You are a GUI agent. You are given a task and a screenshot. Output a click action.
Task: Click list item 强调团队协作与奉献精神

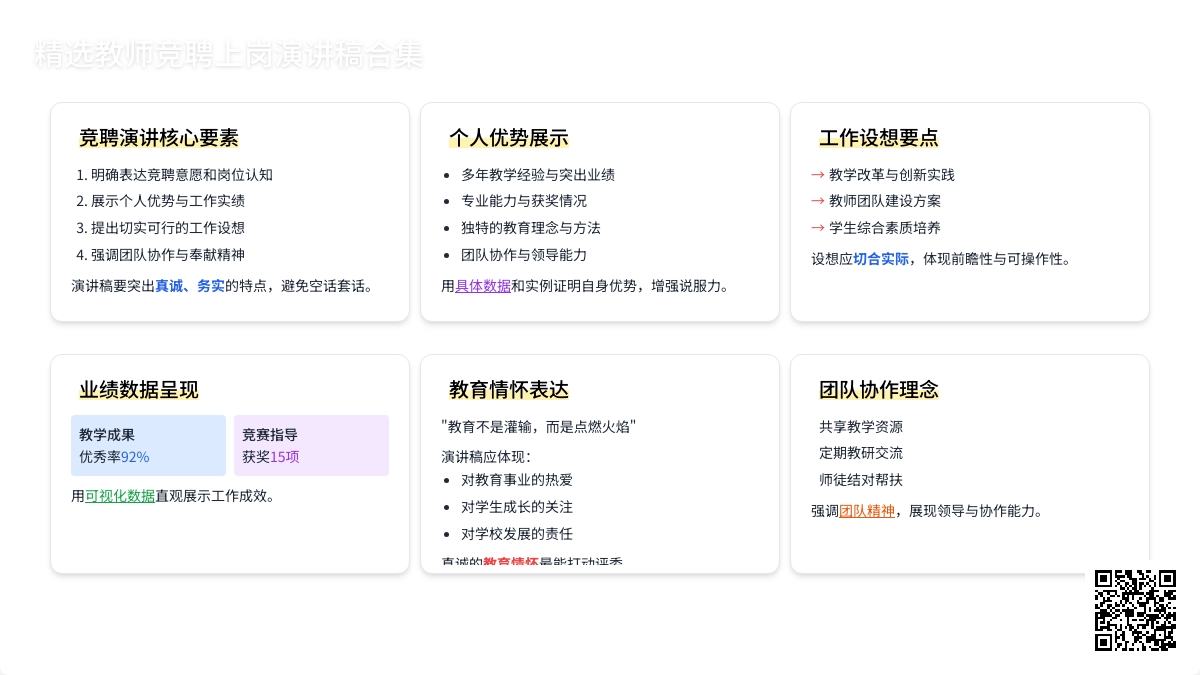coord(168,254)
